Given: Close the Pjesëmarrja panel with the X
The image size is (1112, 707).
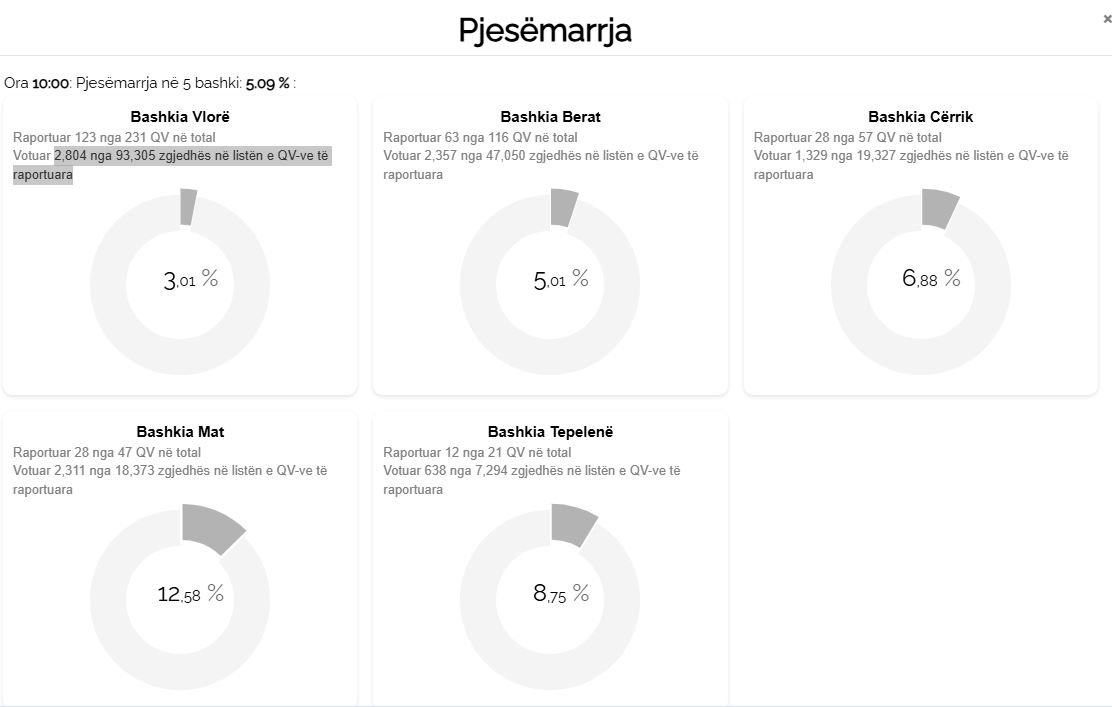Looking at the screenshot, I should [x=1104, y=17].
